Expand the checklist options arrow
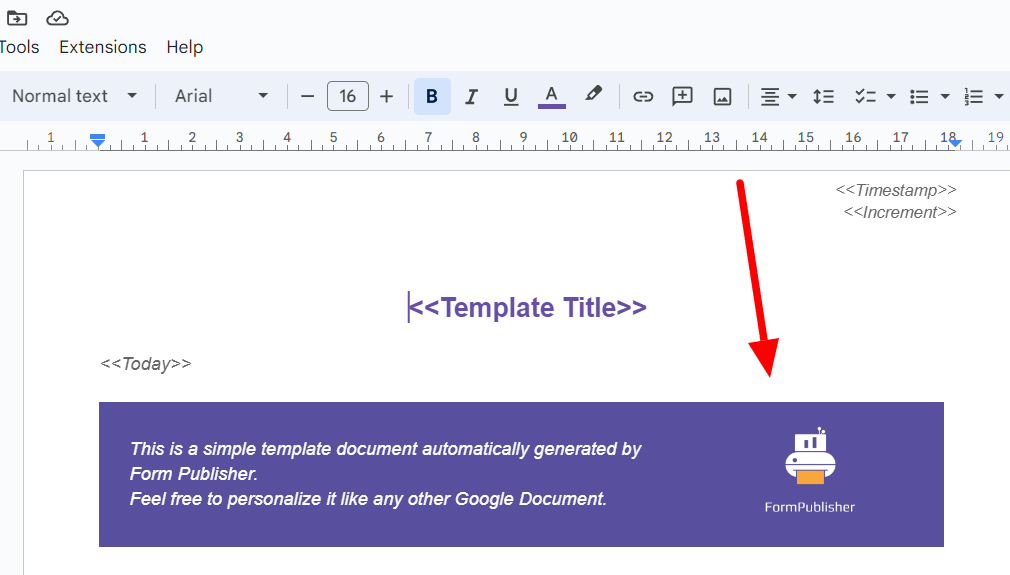This screenshot has height=575, width=1010. (891, 97)
